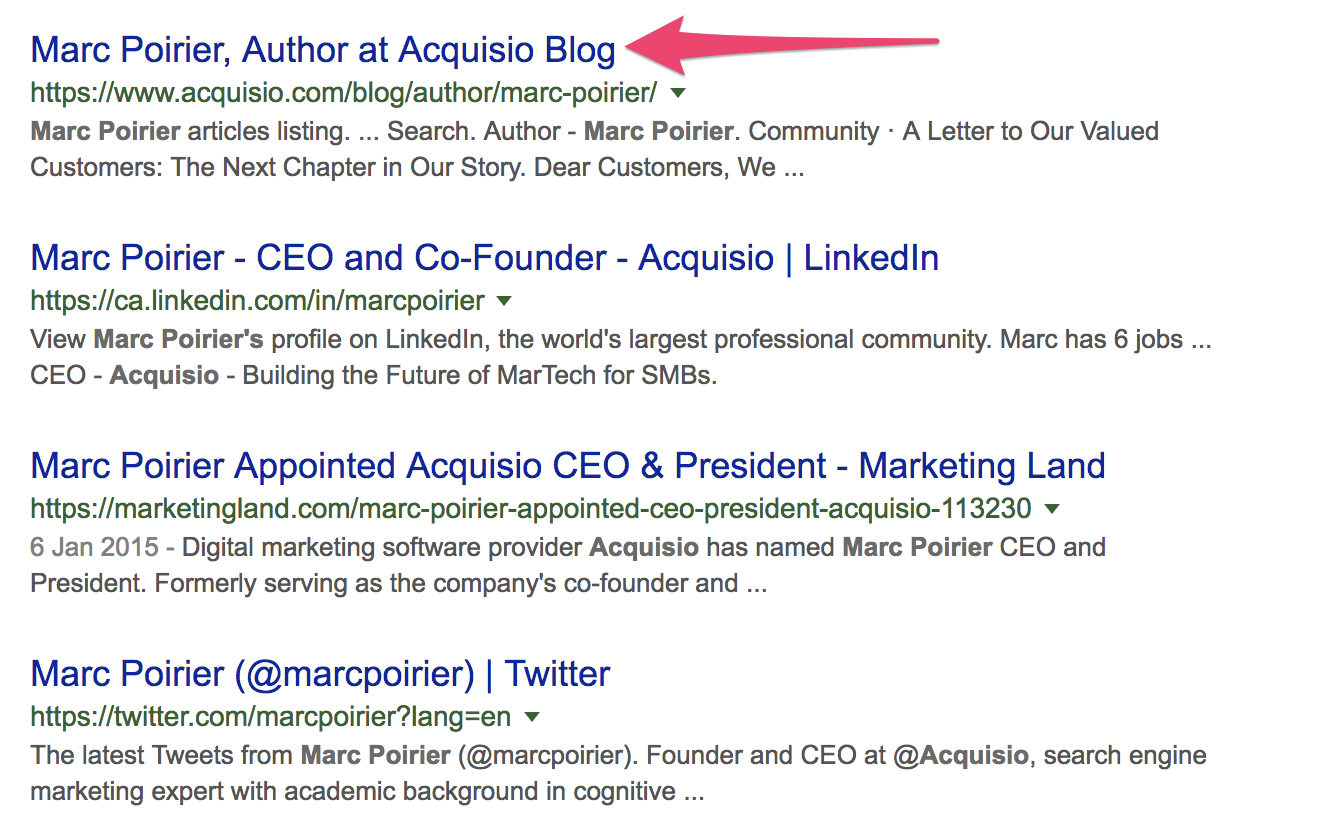Open the dropdown arrow next to the LinkedIn URL

click(504, 300)
